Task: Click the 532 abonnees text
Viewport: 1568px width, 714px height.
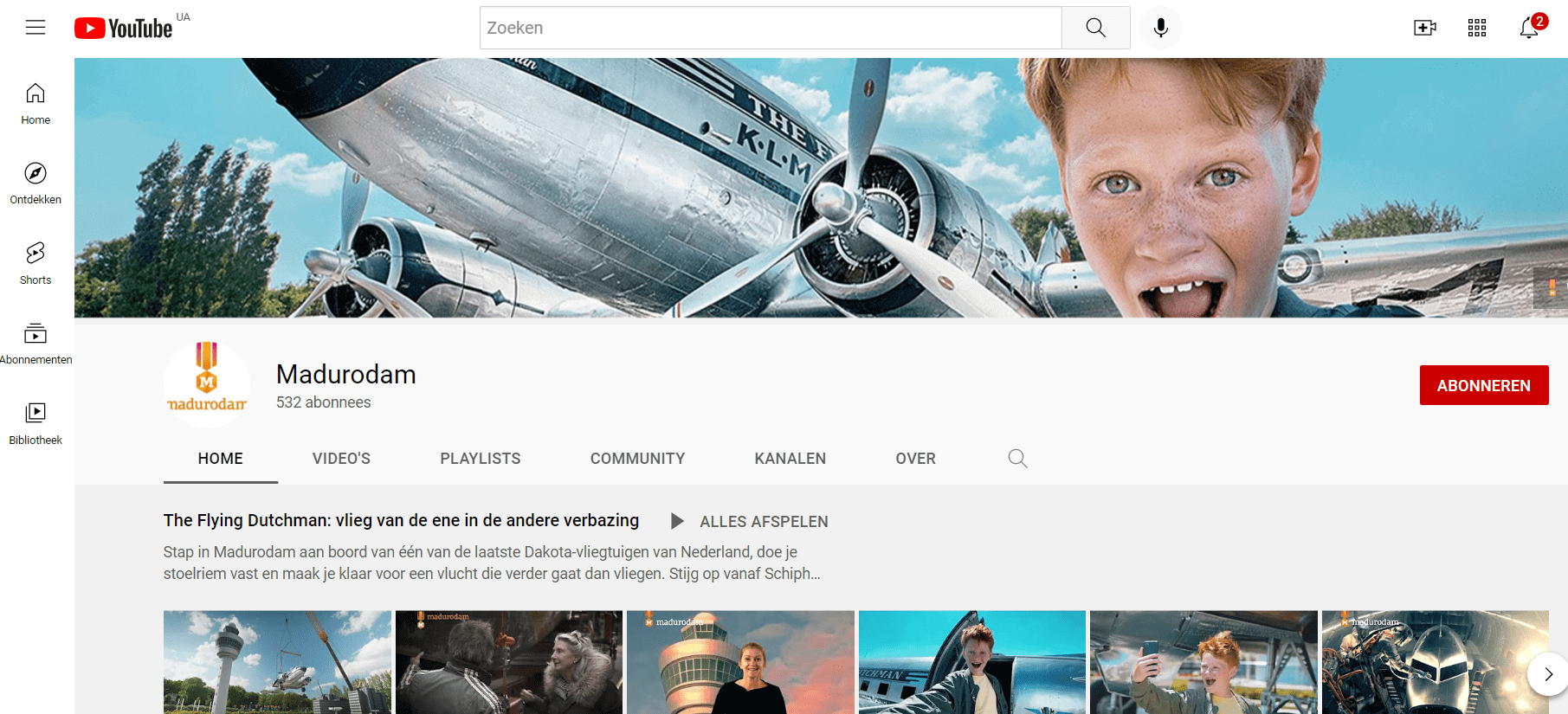Action: click(323, 402)
